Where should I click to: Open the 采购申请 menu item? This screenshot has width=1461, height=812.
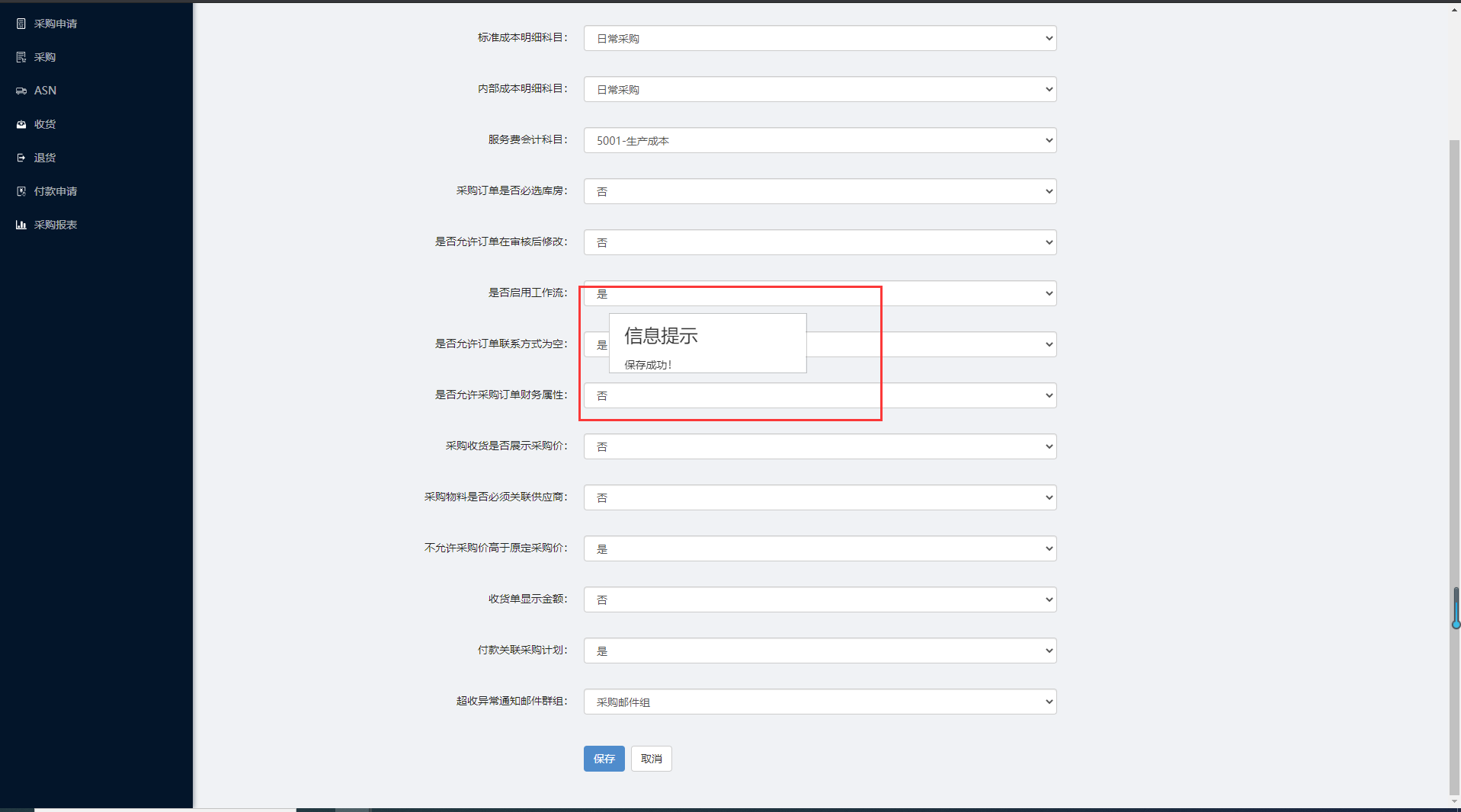click(56, 24)
